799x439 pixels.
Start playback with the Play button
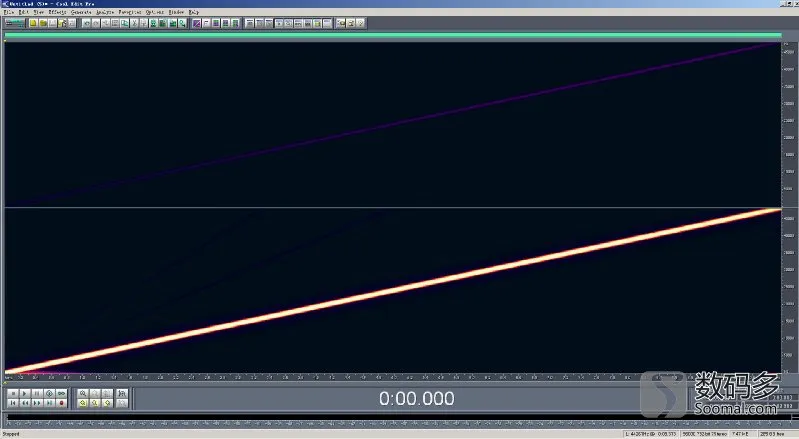pyautogui.click(x=24, y=393)
